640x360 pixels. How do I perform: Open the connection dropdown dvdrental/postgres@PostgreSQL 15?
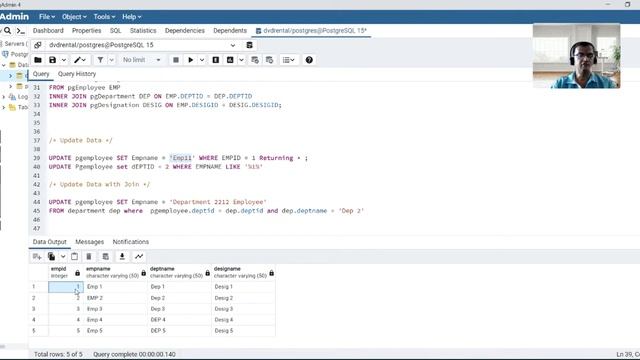(142, 45)
